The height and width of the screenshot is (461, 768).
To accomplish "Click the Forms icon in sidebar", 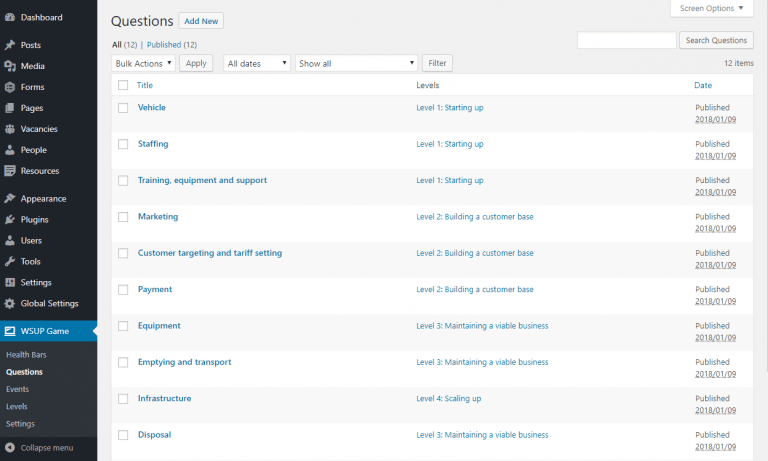I will point(10,87).
